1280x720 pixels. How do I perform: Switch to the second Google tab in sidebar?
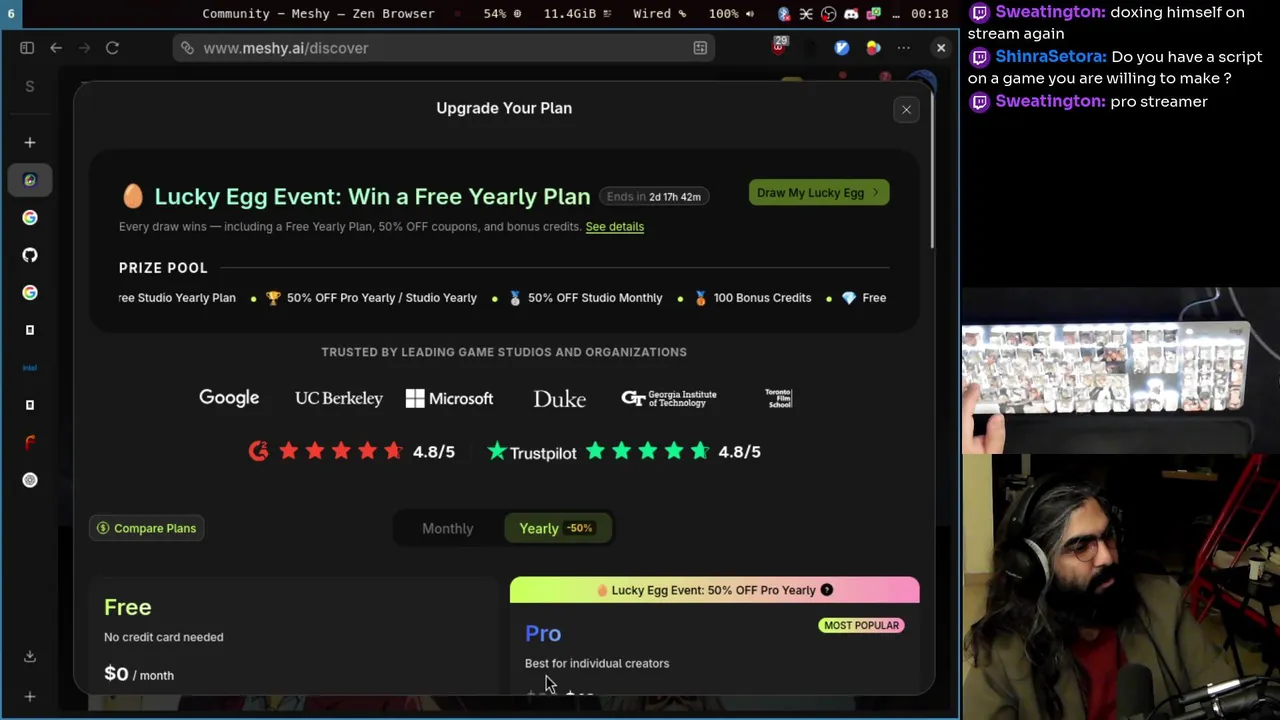pos(30,292)
